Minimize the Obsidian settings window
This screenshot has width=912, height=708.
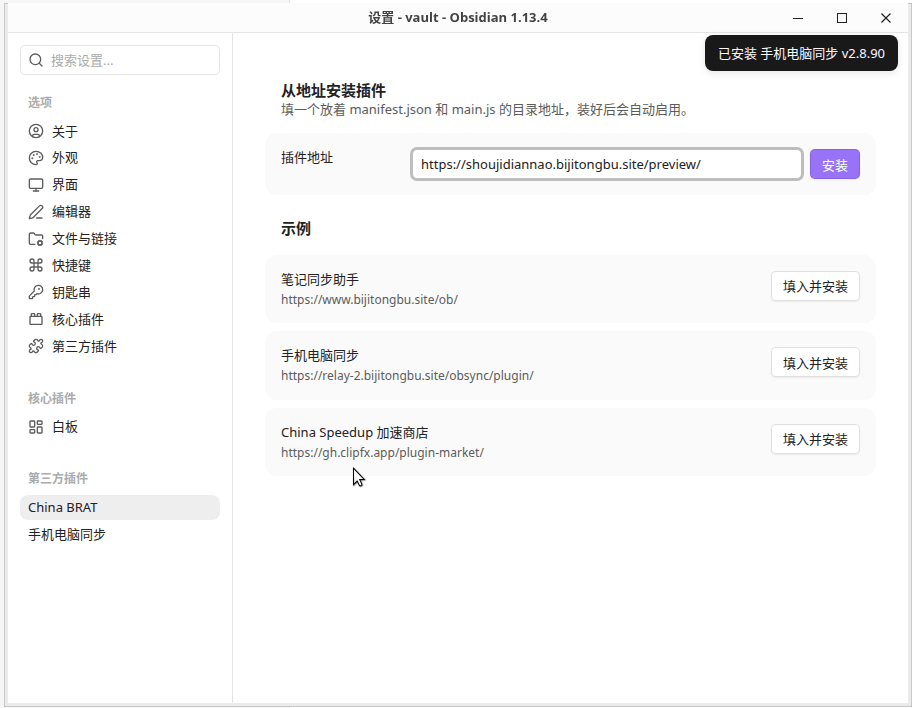click(x=798, y=18)
